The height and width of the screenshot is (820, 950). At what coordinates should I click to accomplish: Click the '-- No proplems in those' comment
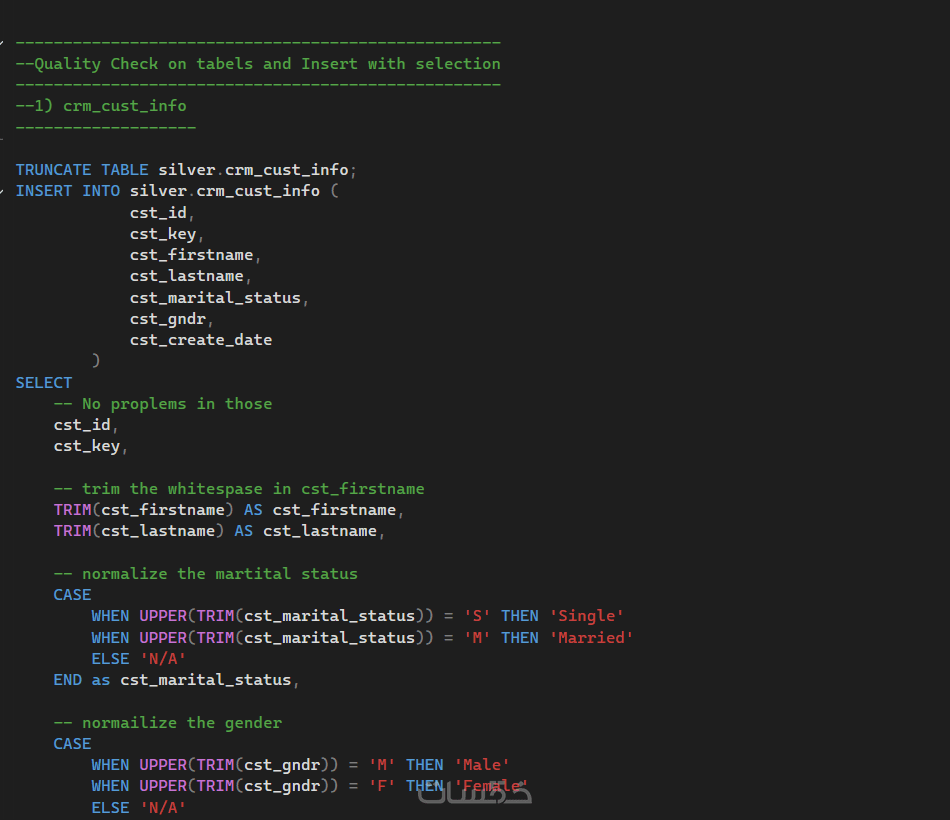click(x=163, y=404)
